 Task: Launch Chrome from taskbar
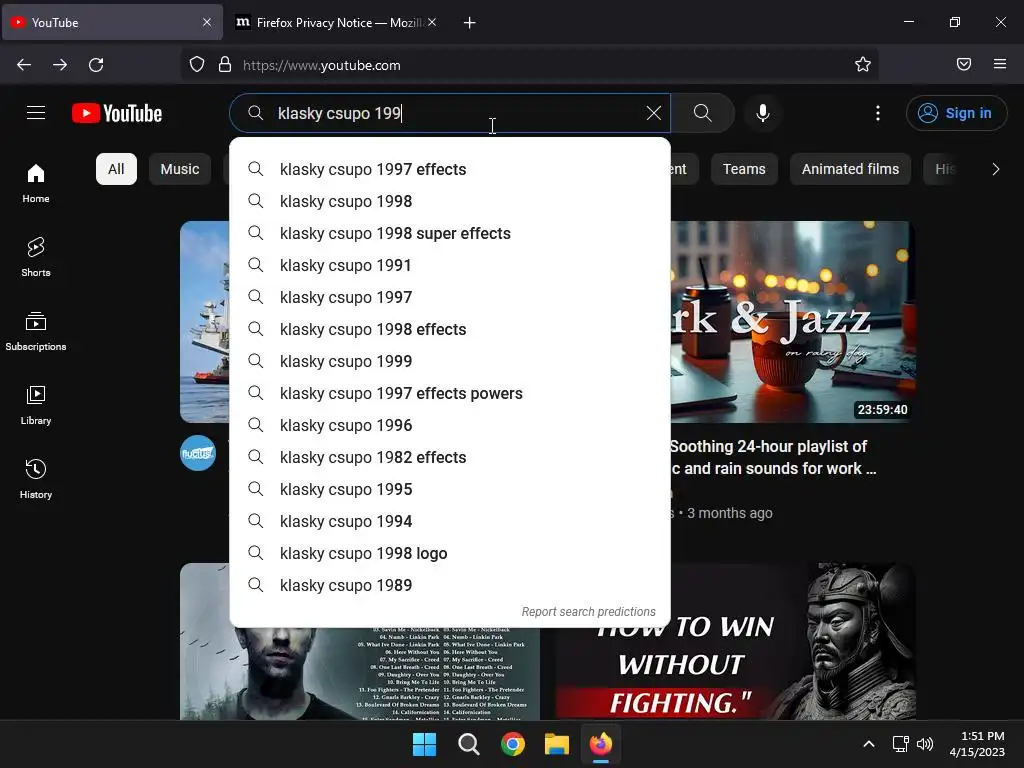click(513, 744)
